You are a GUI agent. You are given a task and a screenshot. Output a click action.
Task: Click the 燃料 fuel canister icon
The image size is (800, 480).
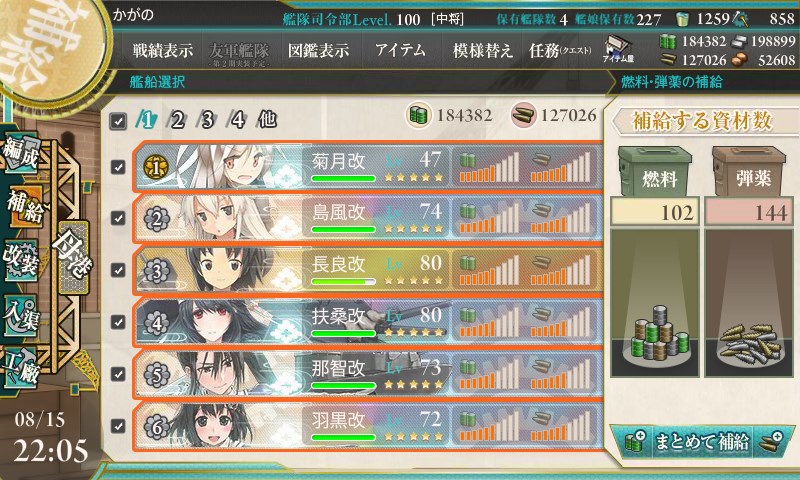(x=655, y=172)
